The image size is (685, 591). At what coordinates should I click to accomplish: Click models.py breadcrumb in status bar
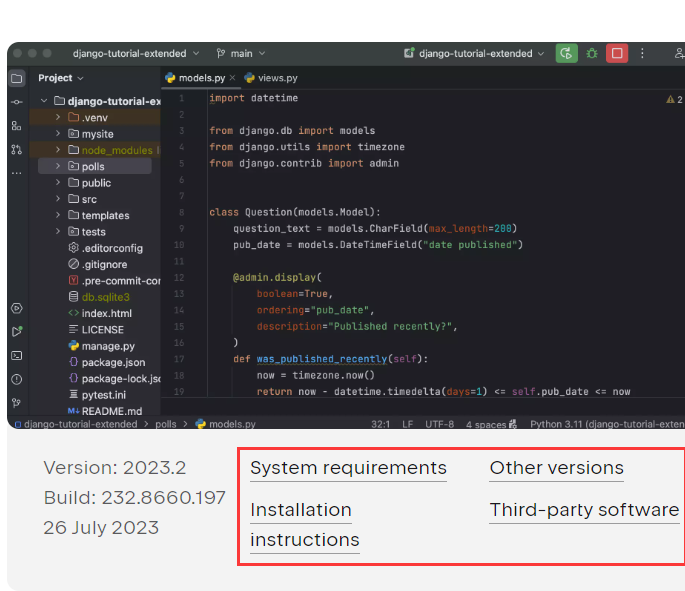point(226,424)
